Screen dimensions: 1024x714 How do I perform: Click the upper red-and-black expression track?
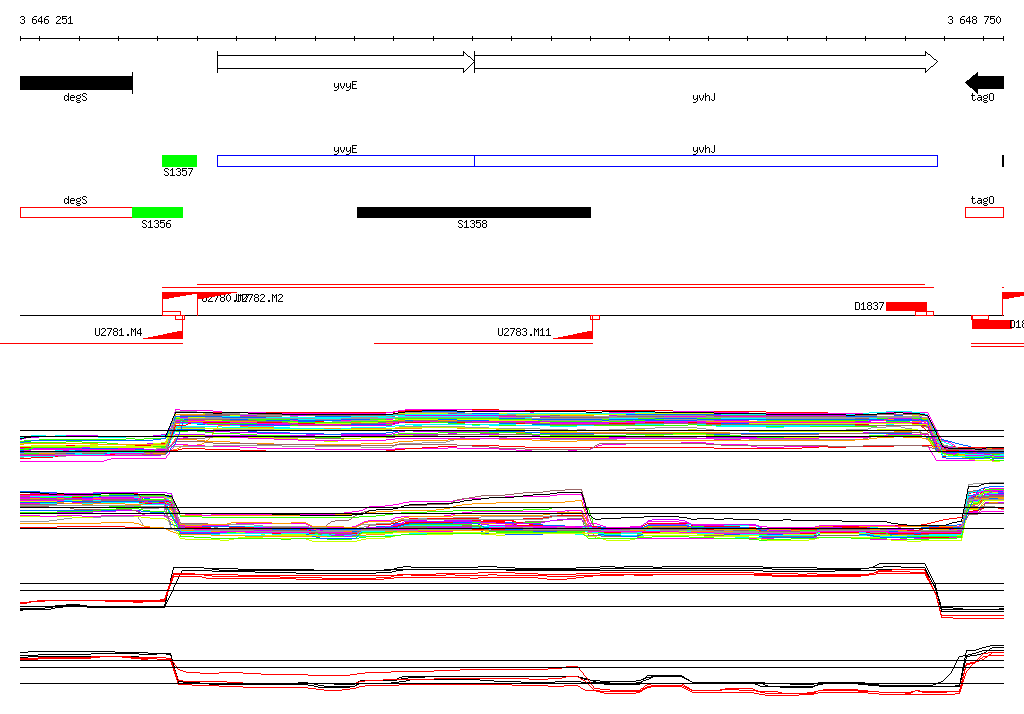(512, 590)
